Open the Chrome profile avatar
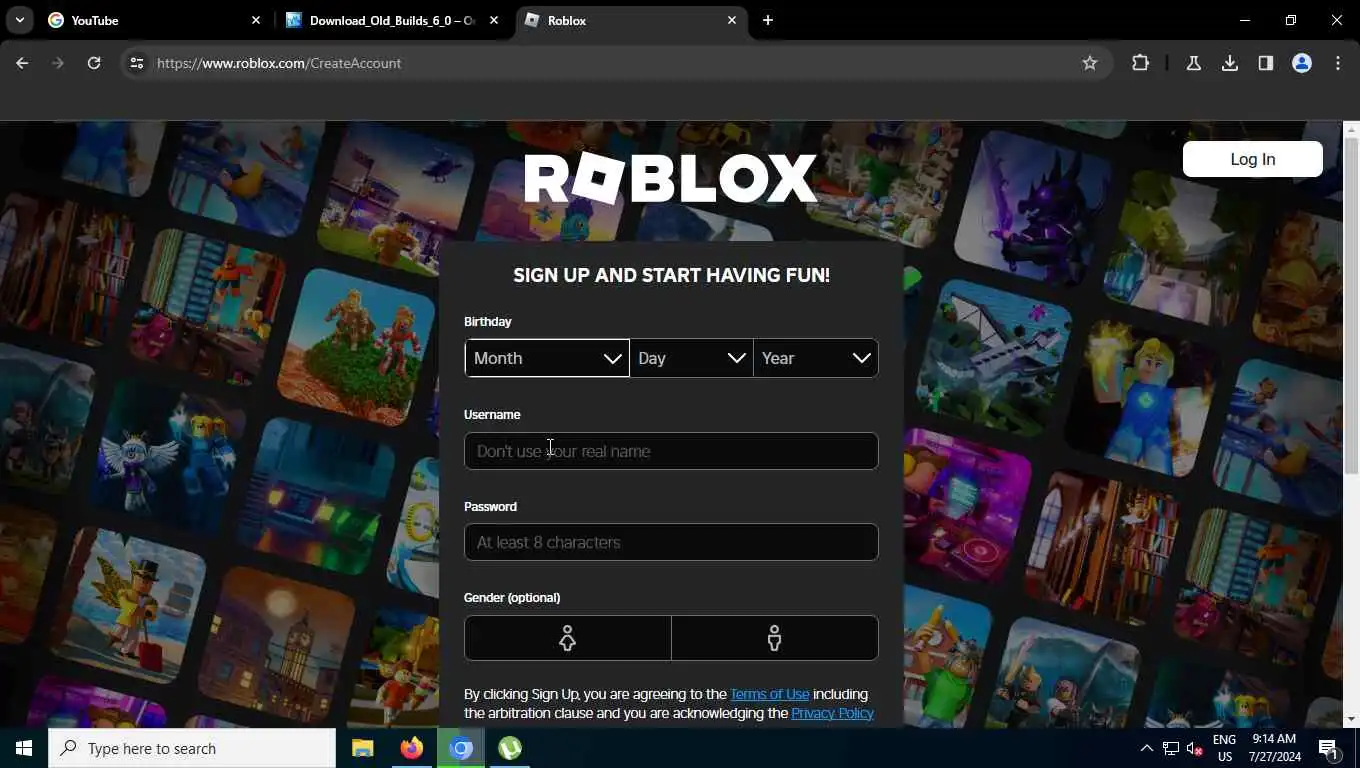Screen dimensions: 1360x768 [1301, 63]
